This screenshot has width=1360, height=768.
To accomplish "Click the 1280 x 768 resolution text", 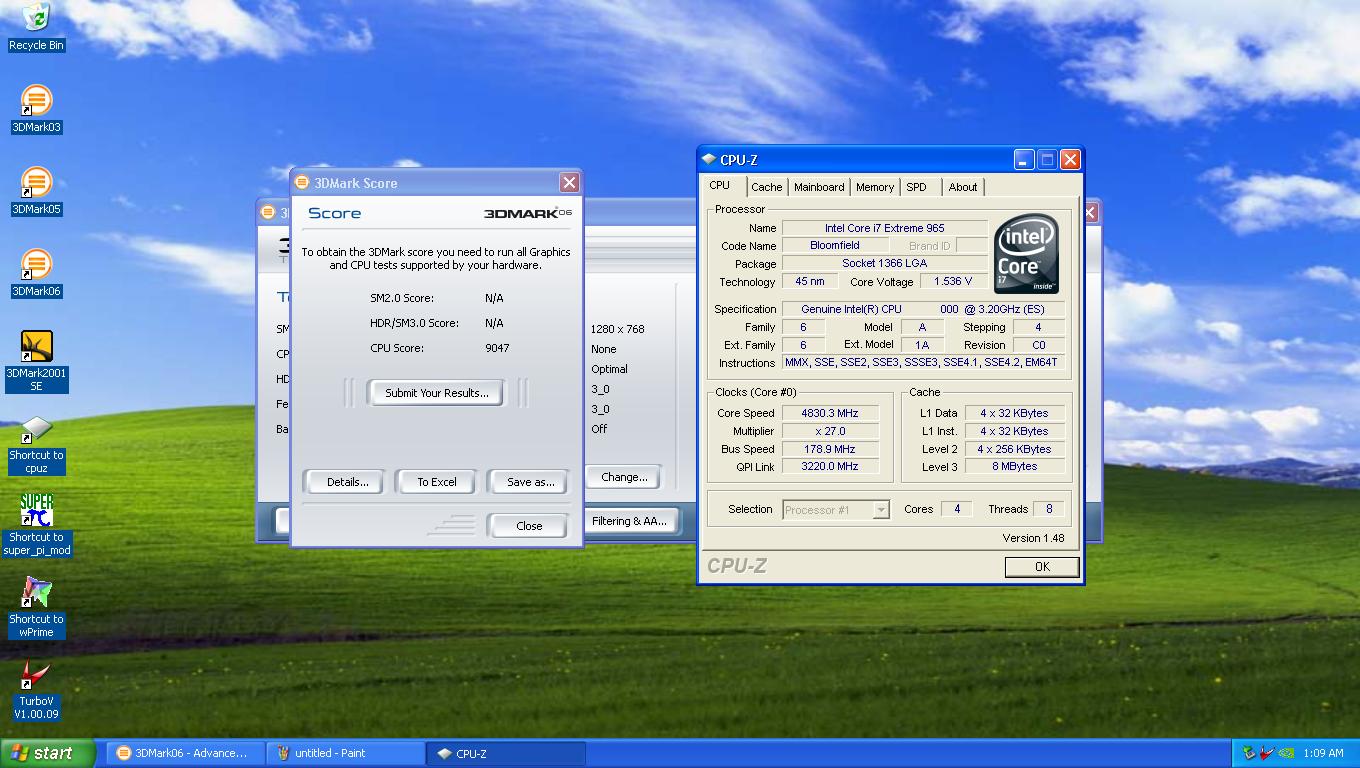I will 617,329.
